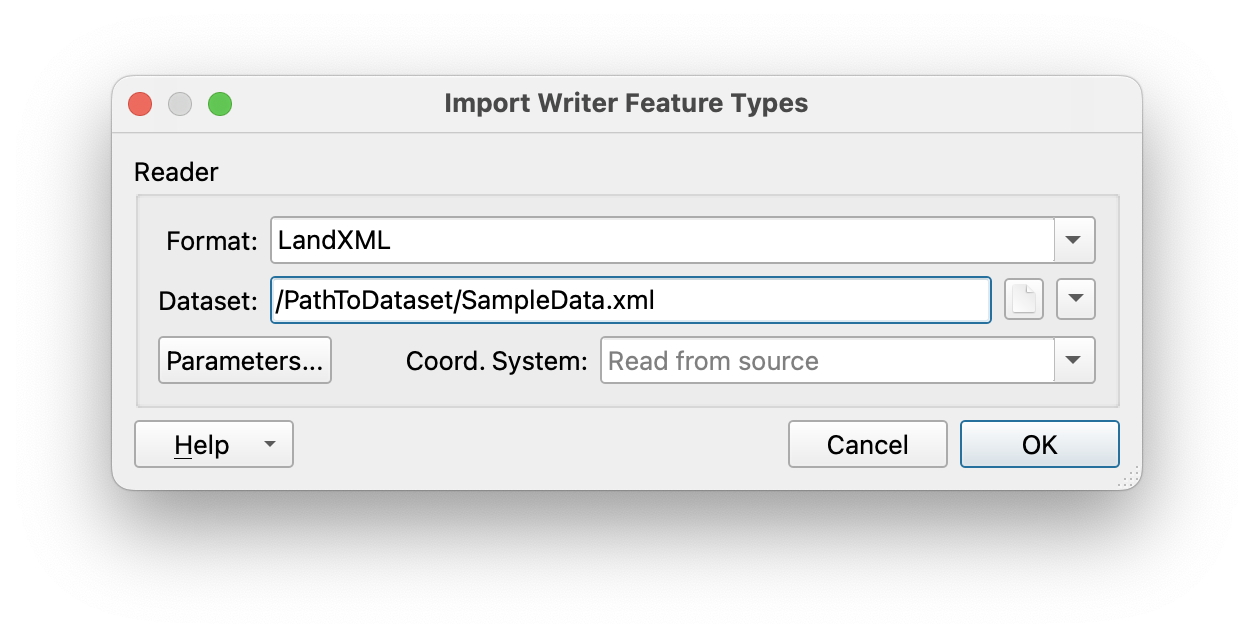Screen dimensions: 1254x638
Task: Expand the Coord. System dropdown arrow
Action: (x=1075, y=360)
